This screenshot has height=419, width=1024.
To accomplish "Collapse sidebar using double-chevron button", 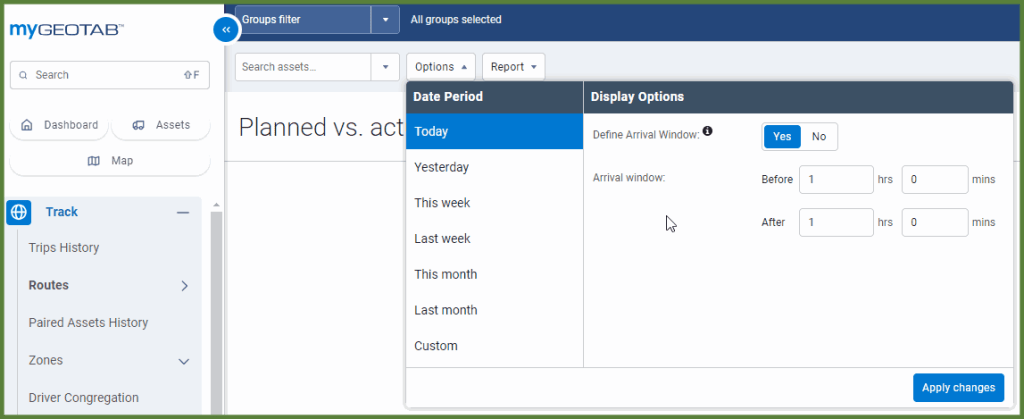I will 225,30.
